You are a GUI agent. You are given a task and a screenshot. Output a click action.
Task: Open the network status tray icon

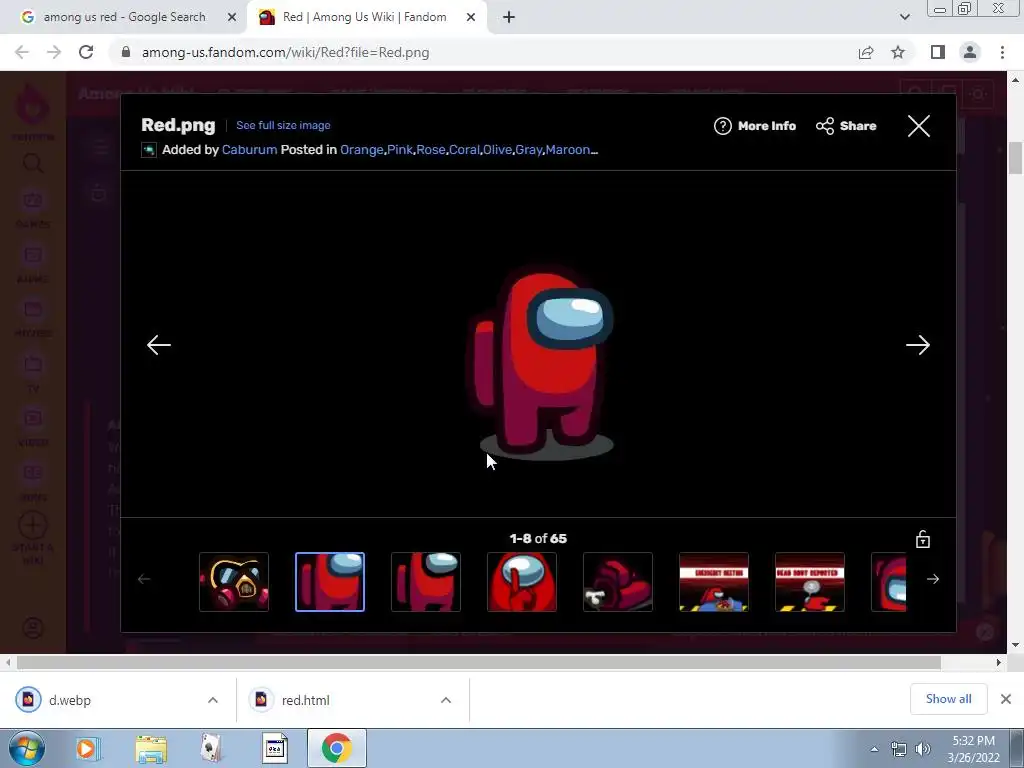[899, 749]
